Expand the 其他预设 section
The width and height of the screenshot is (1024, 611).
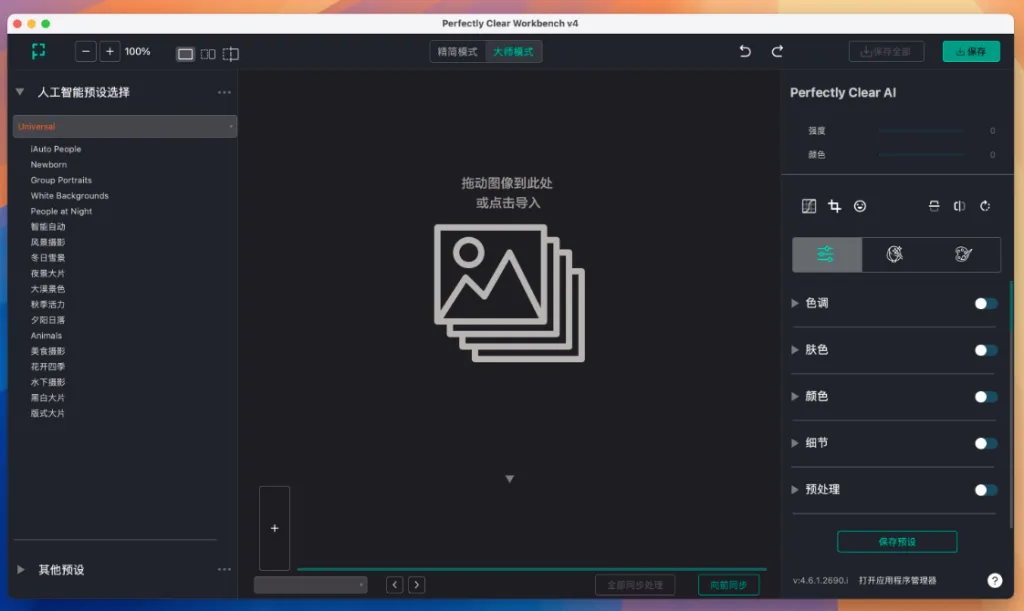pyautogui.click(x=21, y=570)
